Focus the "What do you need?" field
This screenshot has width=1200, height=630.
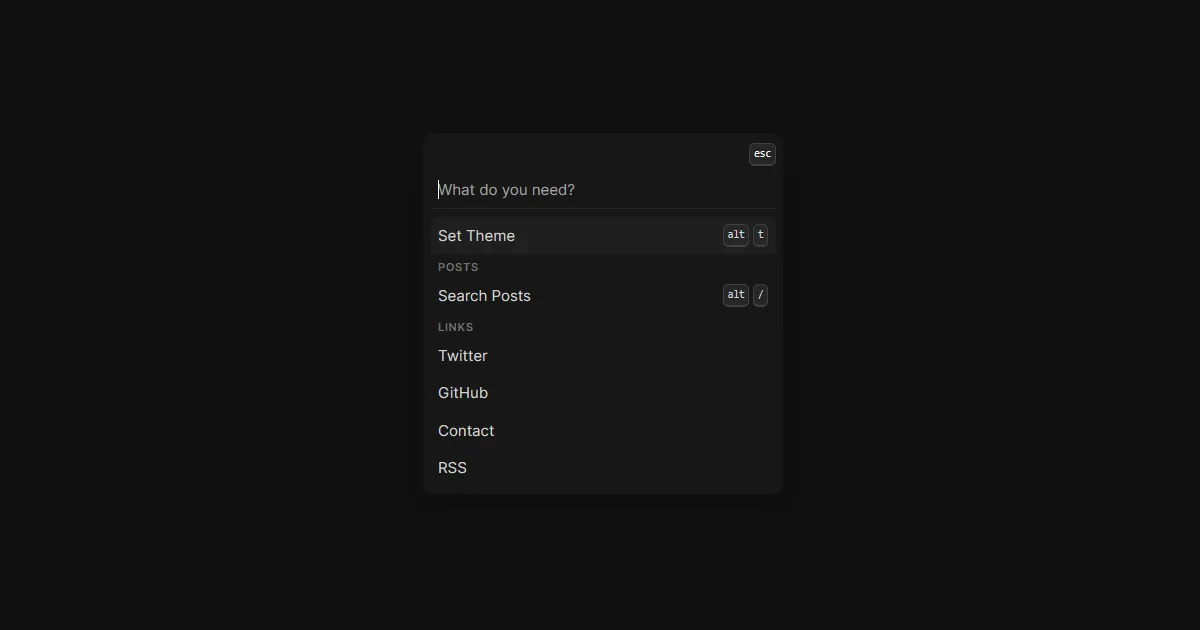pyautogui.click(x=600, y=190)
